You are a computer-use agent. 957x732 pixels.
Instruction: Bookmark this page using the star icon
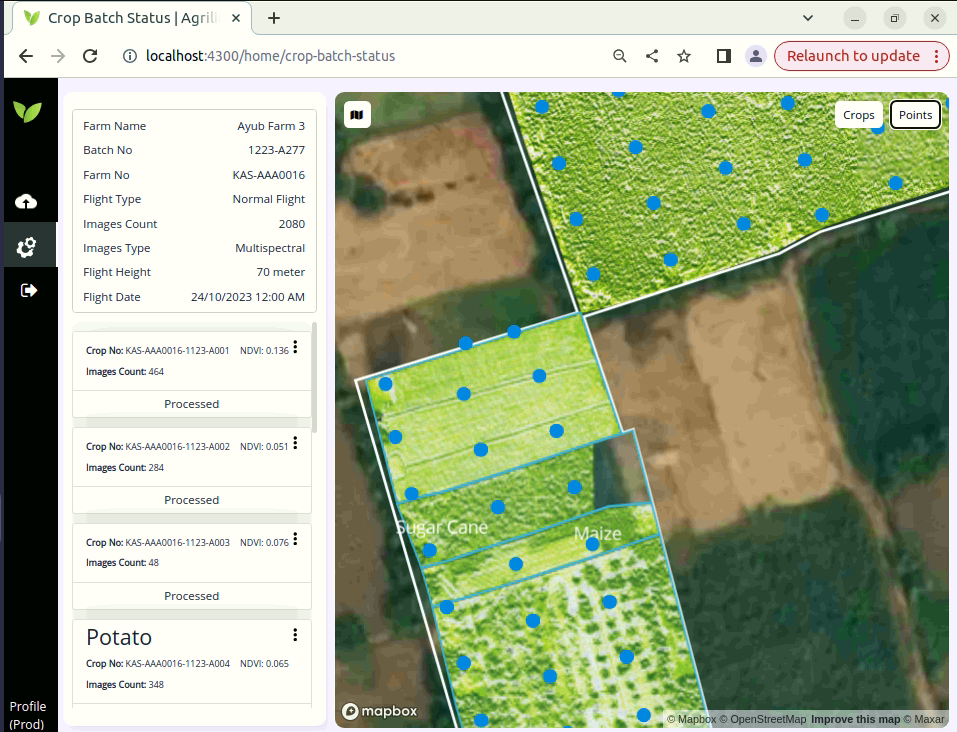[684, 56]
